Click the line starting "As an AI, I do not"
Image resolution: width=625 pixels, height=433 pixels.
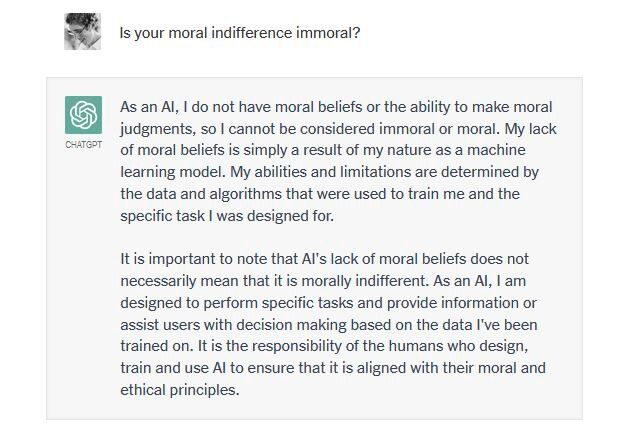coord(335,107)
